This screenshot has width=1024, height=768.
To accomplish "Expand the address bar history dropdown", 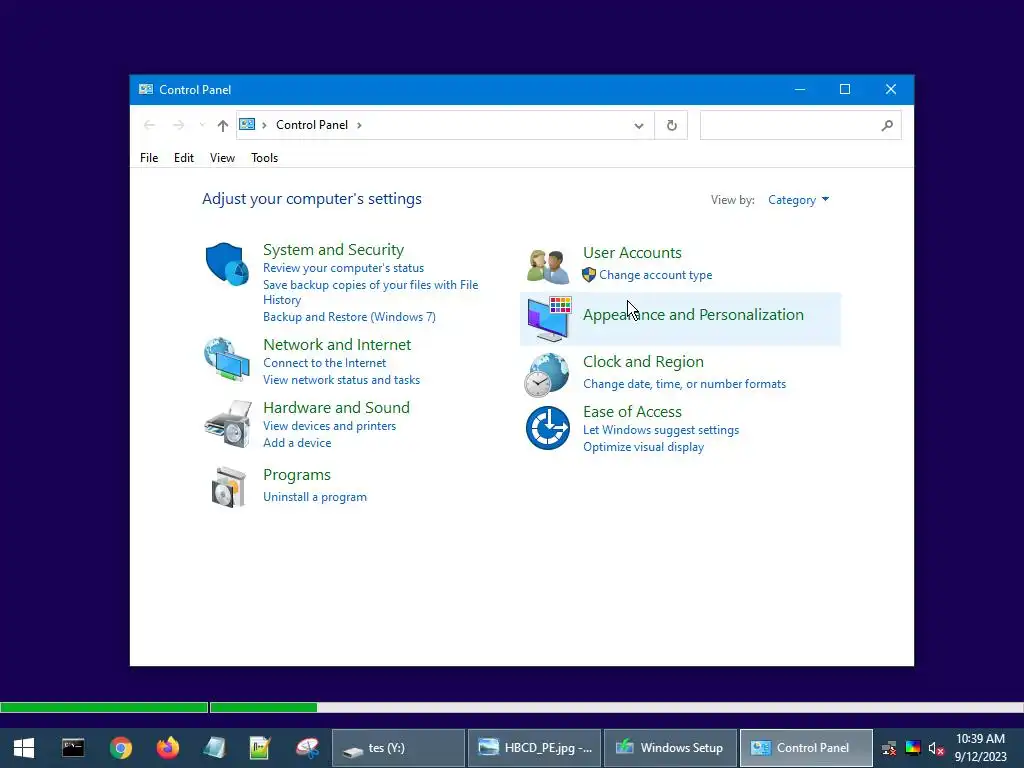I will click(x=639, y=125).
